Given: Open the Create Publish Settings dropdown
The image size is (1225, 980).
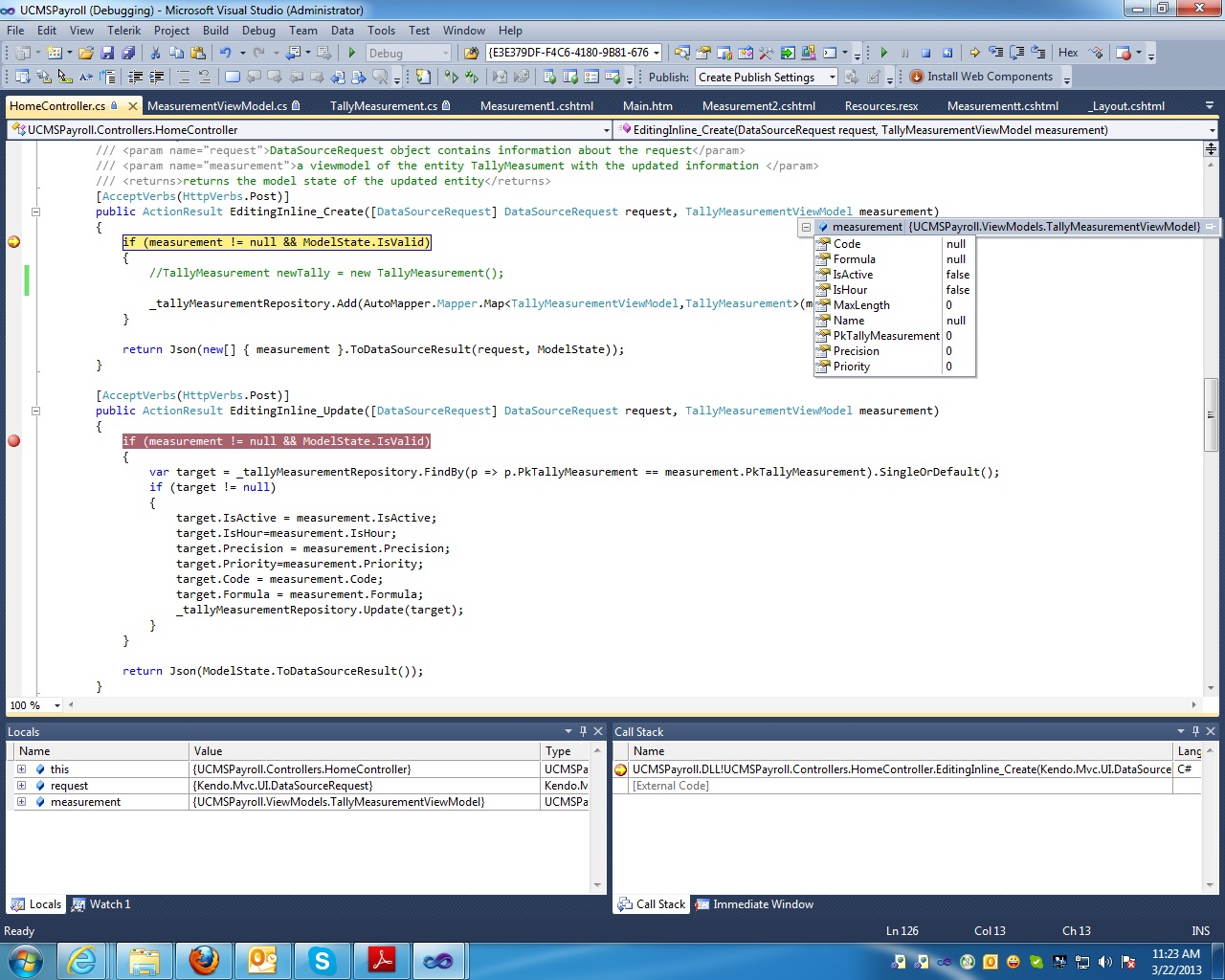Looking at the screenshot, I should click(832, 78).
